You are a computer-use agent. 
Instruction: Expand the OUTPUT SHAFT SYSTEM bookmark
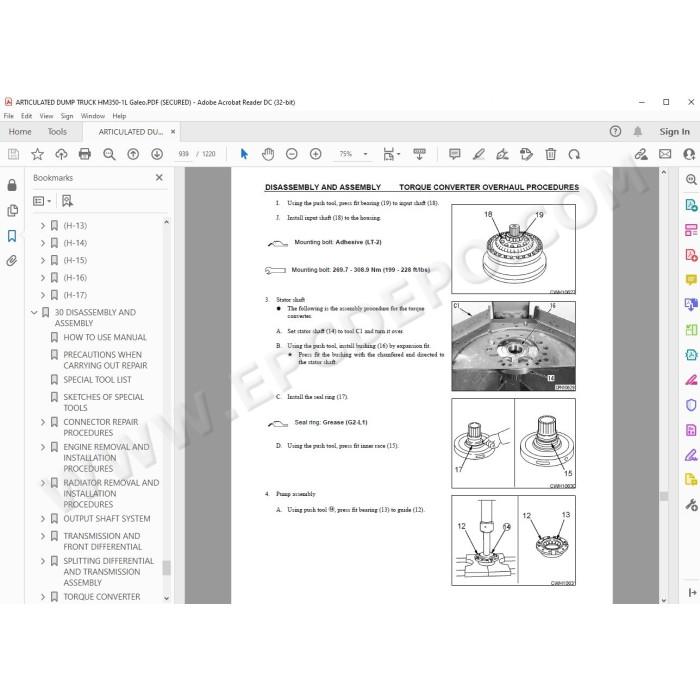pos(43,519)
